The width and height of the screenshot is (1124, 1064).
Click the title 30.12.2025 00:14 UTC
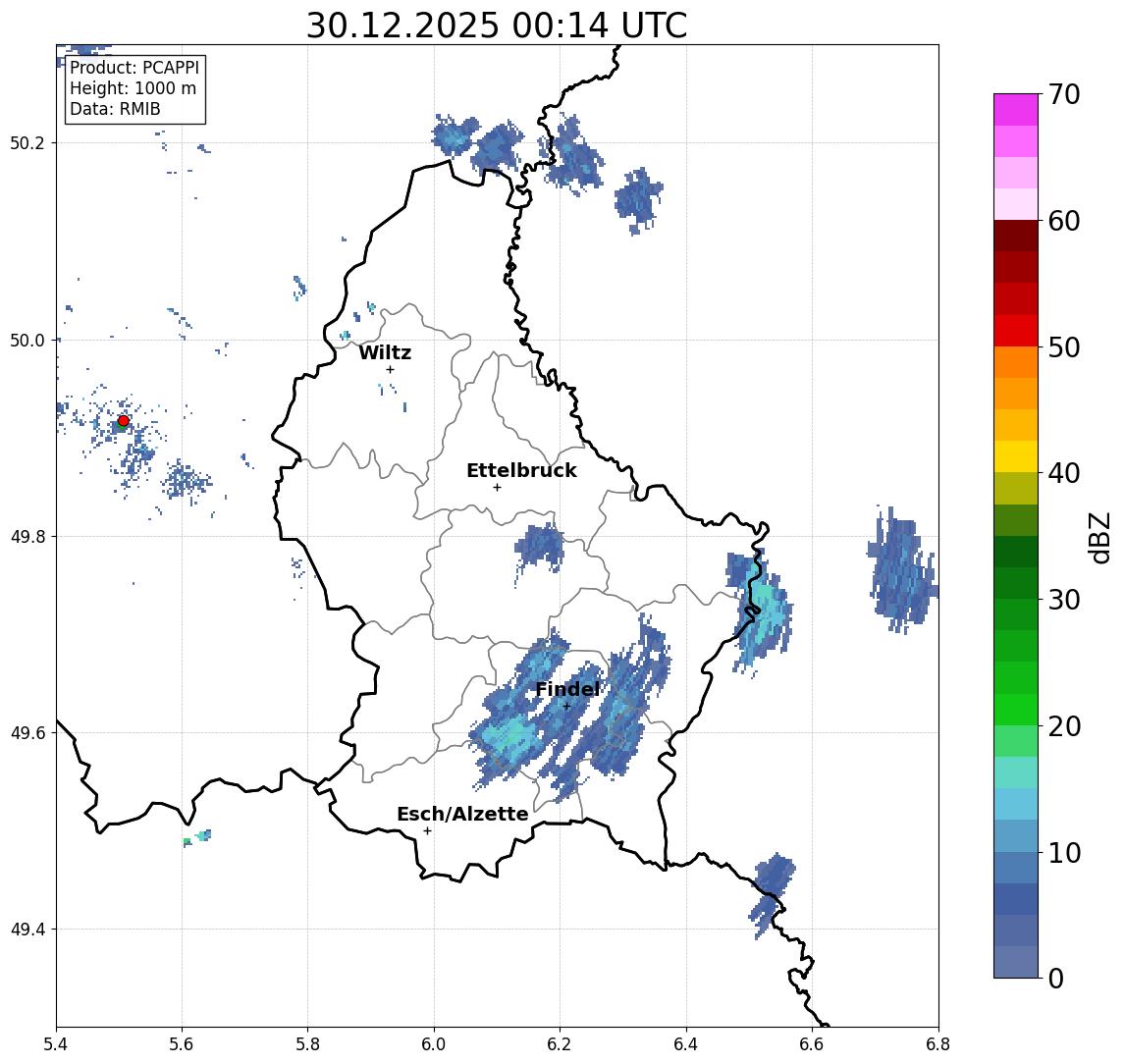tap(497, 26)
